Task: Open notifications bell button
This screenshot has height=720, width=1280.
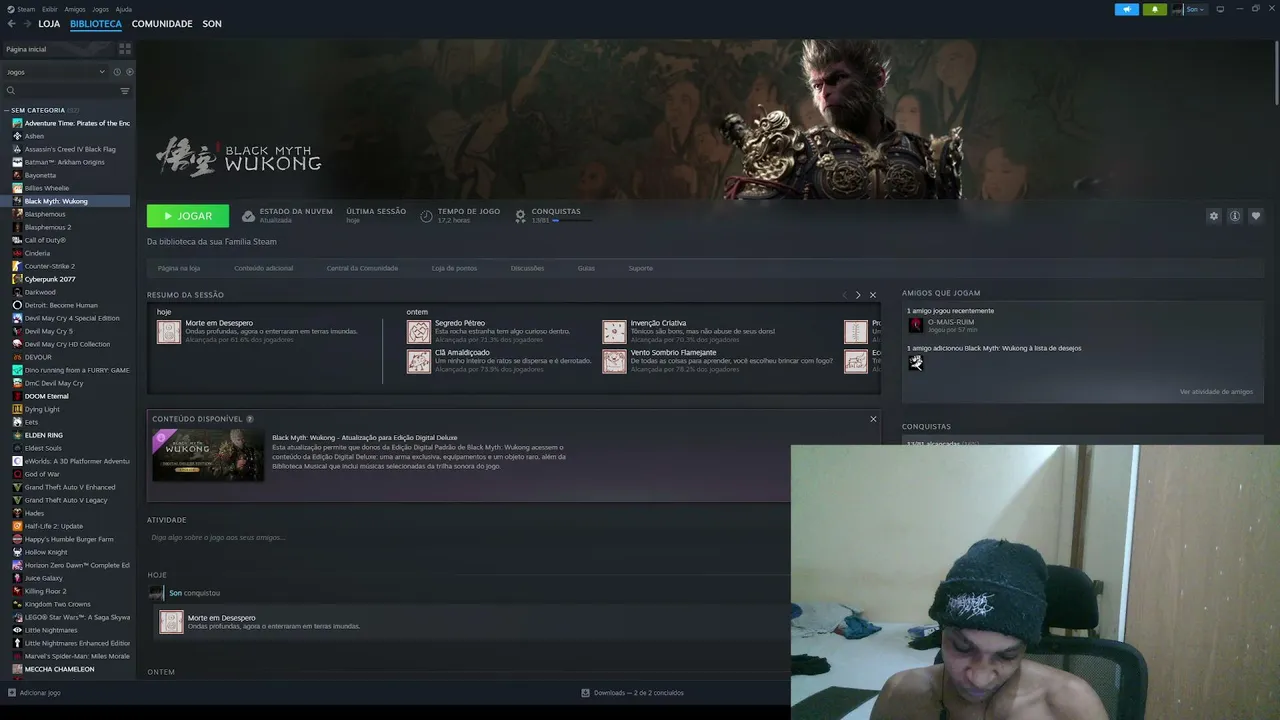Action: tap(1155, 9)
